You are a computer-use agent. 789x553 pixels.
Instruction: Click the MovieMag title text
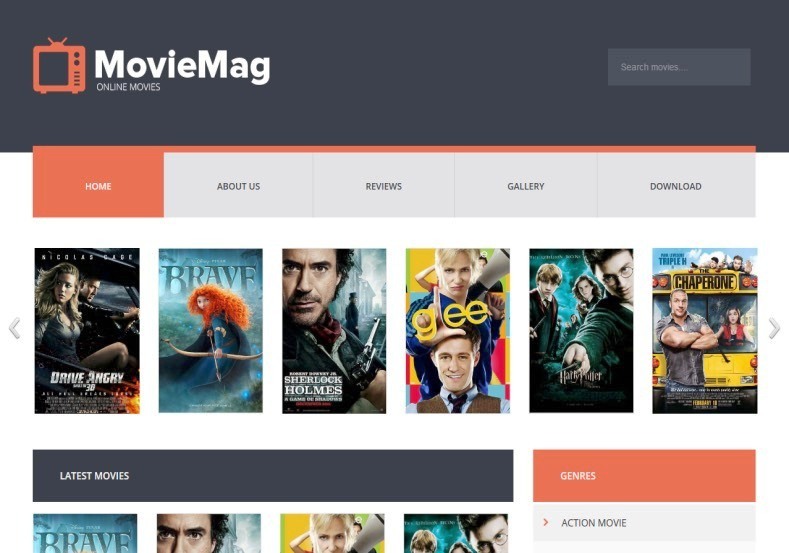coord(182,65)
